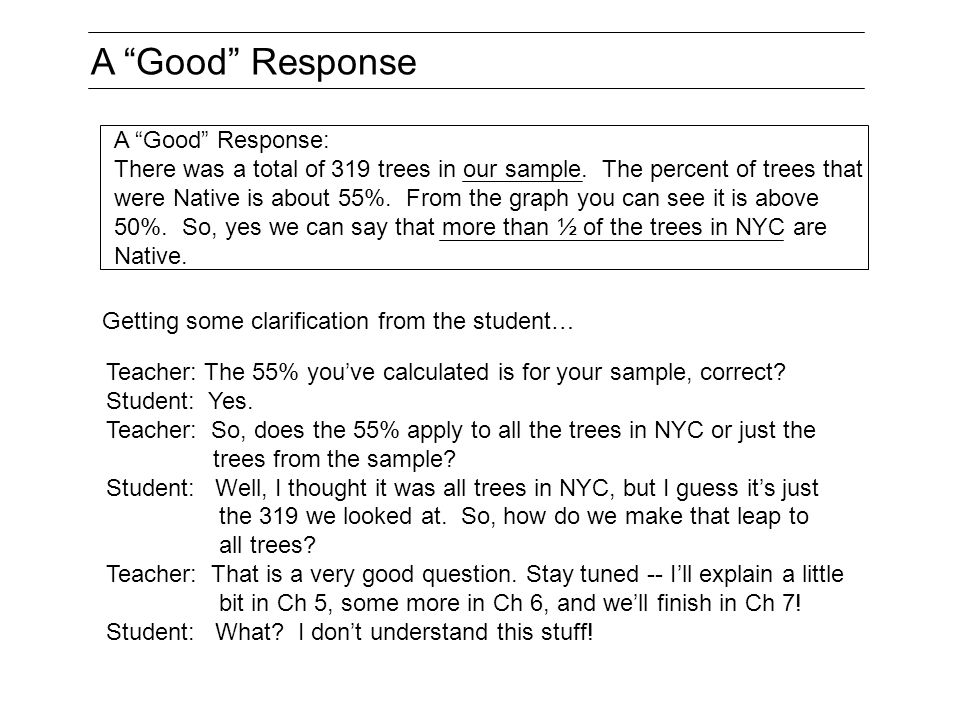This screenshot has width=960, height=720.
Task: Click the "50%." text starting the third boxed line
Action: click(140, 227)
